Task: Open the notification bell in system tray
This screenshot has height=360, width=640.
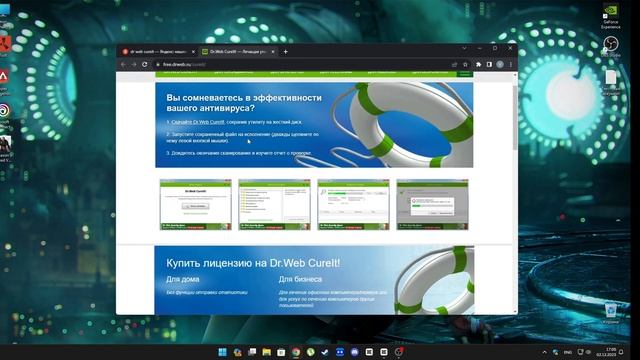Action: click(621, 352)
